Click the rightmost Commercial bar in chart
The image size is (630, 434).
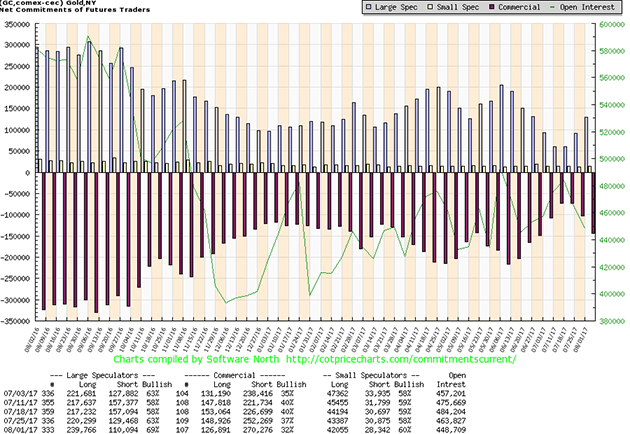tap(593, 203)
